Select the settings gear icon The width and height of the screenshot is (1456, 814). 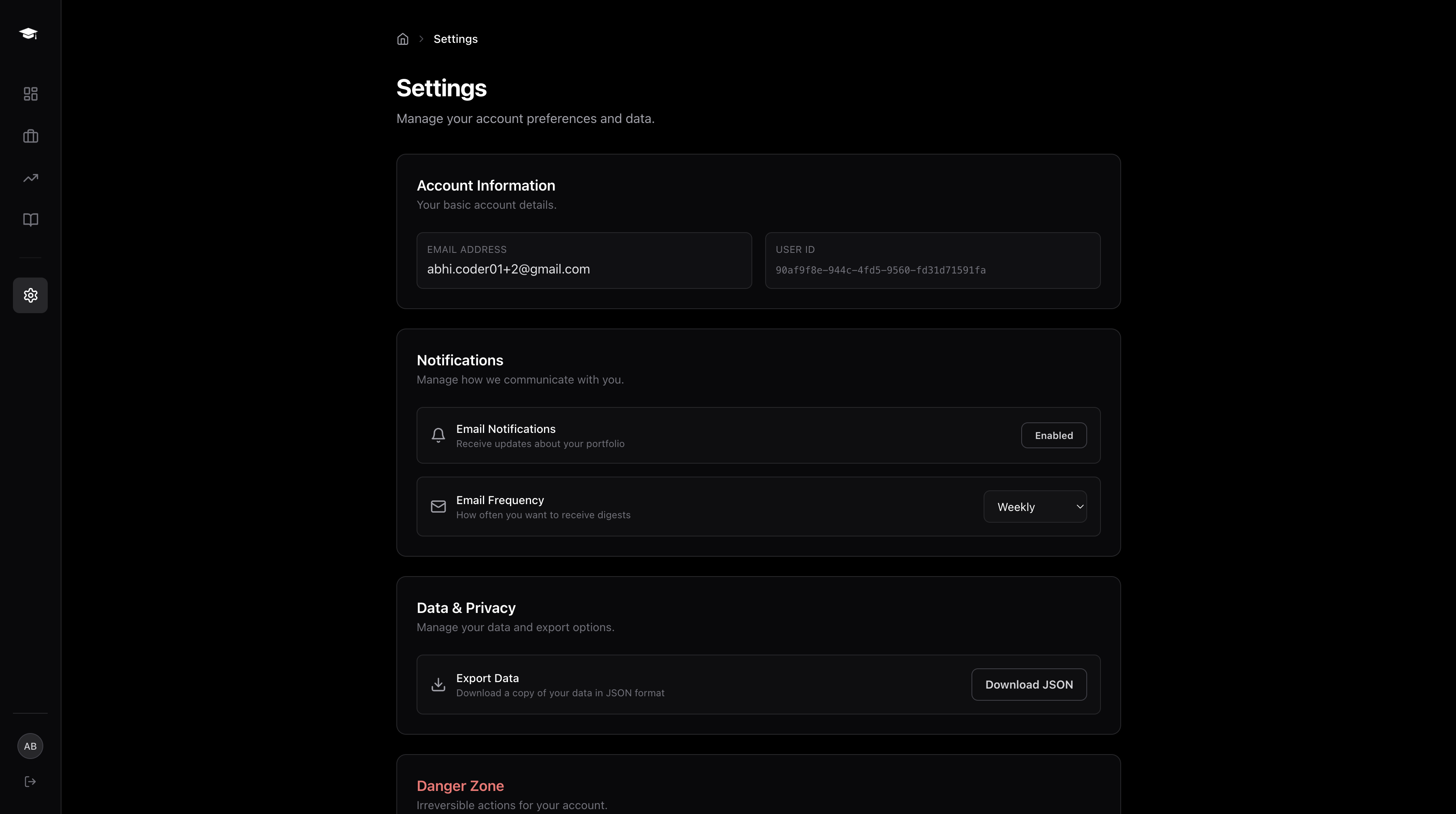point(30,295)
